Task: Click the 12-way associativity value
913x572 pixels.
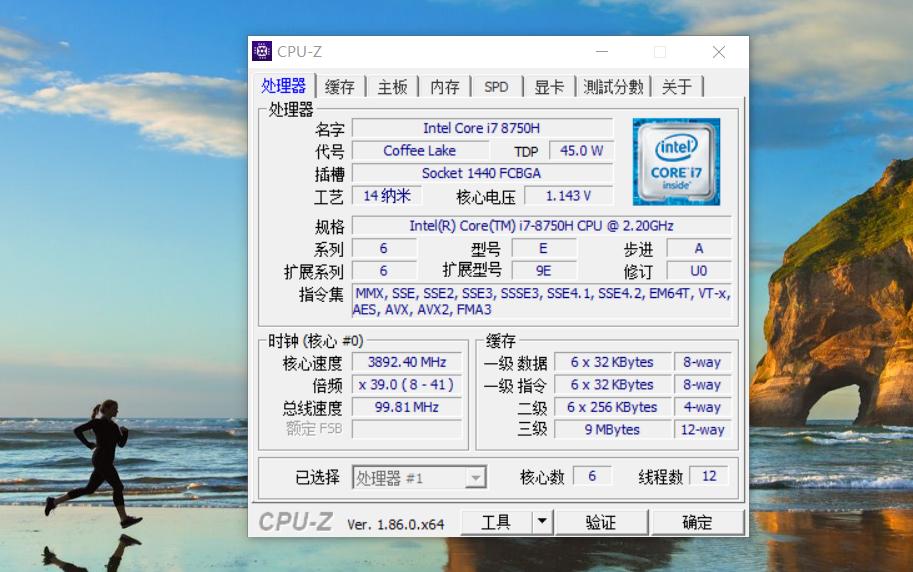Action: coord(703,429)
